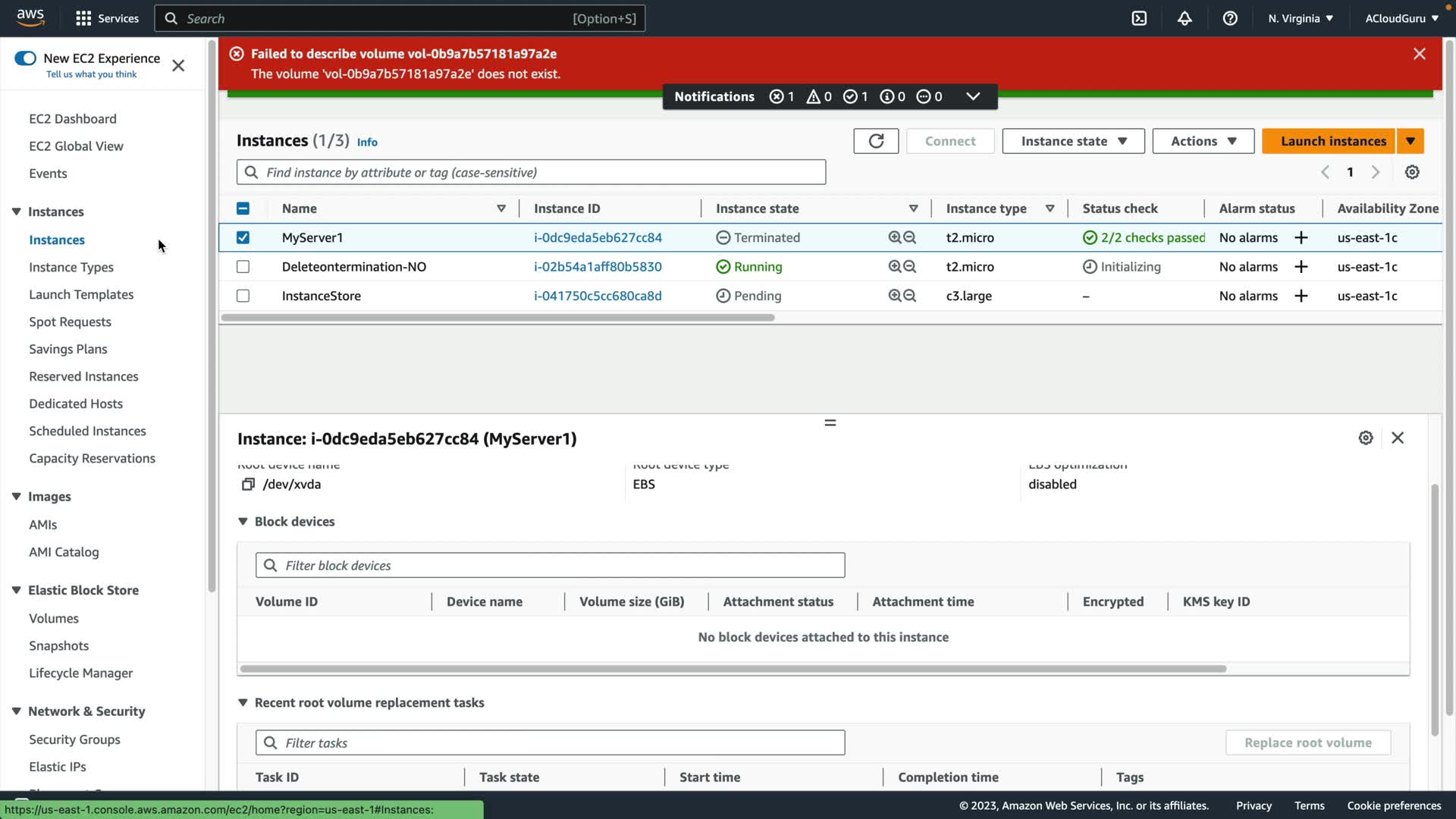Click zoom-in filter icon for Terminated state

[x=895, y=237]
